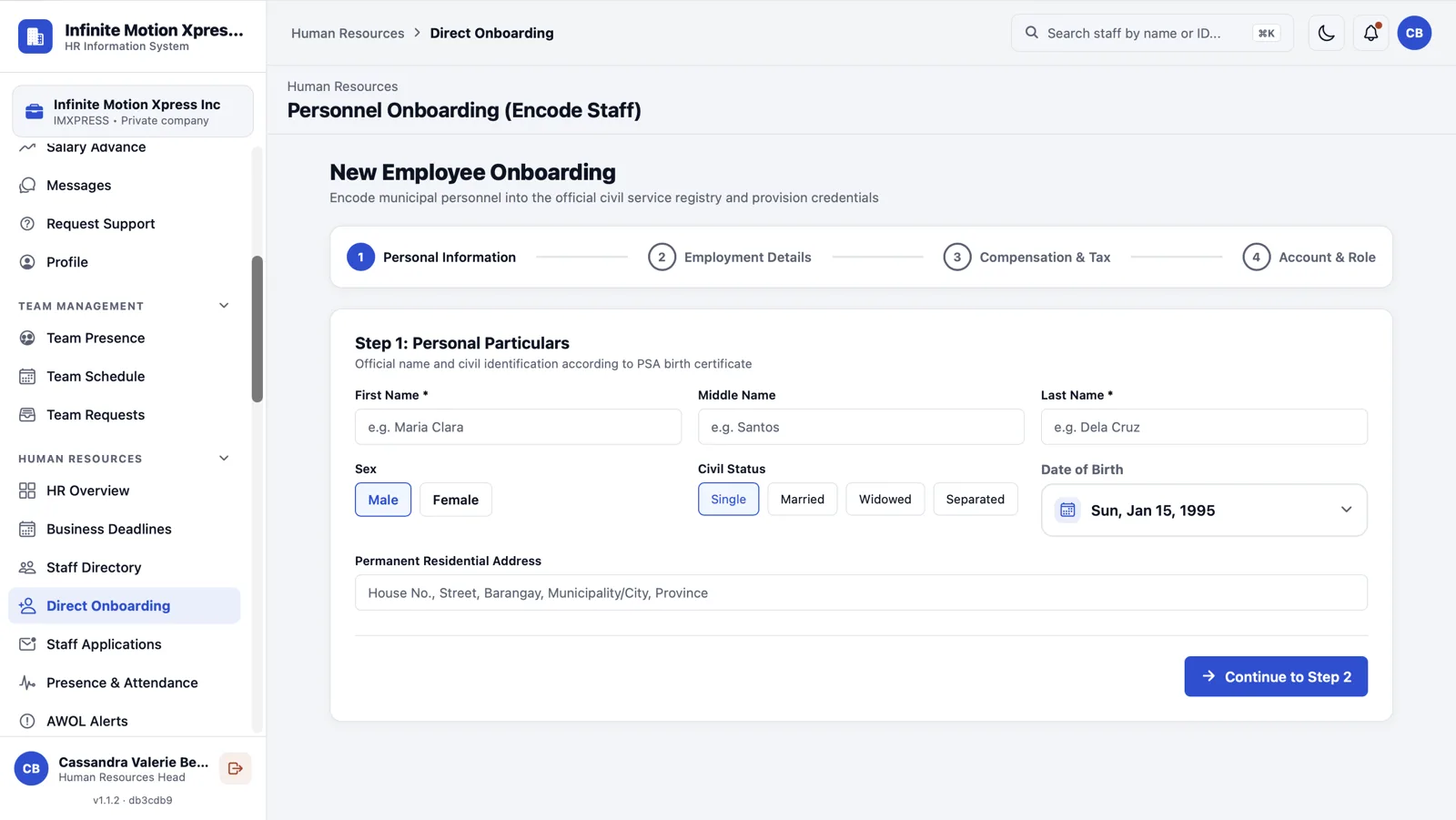Click the Infinite Motion Xpress app logo
1456x820 pixels.
click(35, 36)
